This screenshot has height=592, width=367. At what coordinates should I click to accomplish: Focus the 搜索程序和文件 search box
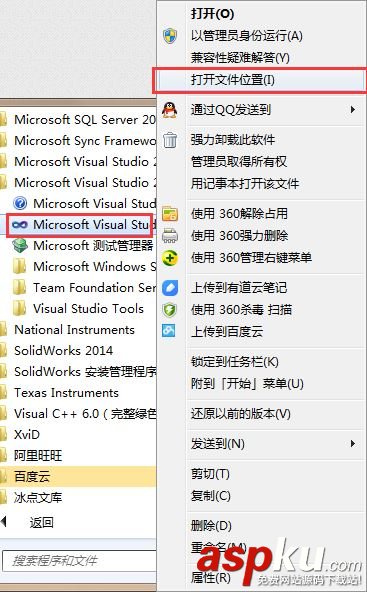(x=79, y=560)
